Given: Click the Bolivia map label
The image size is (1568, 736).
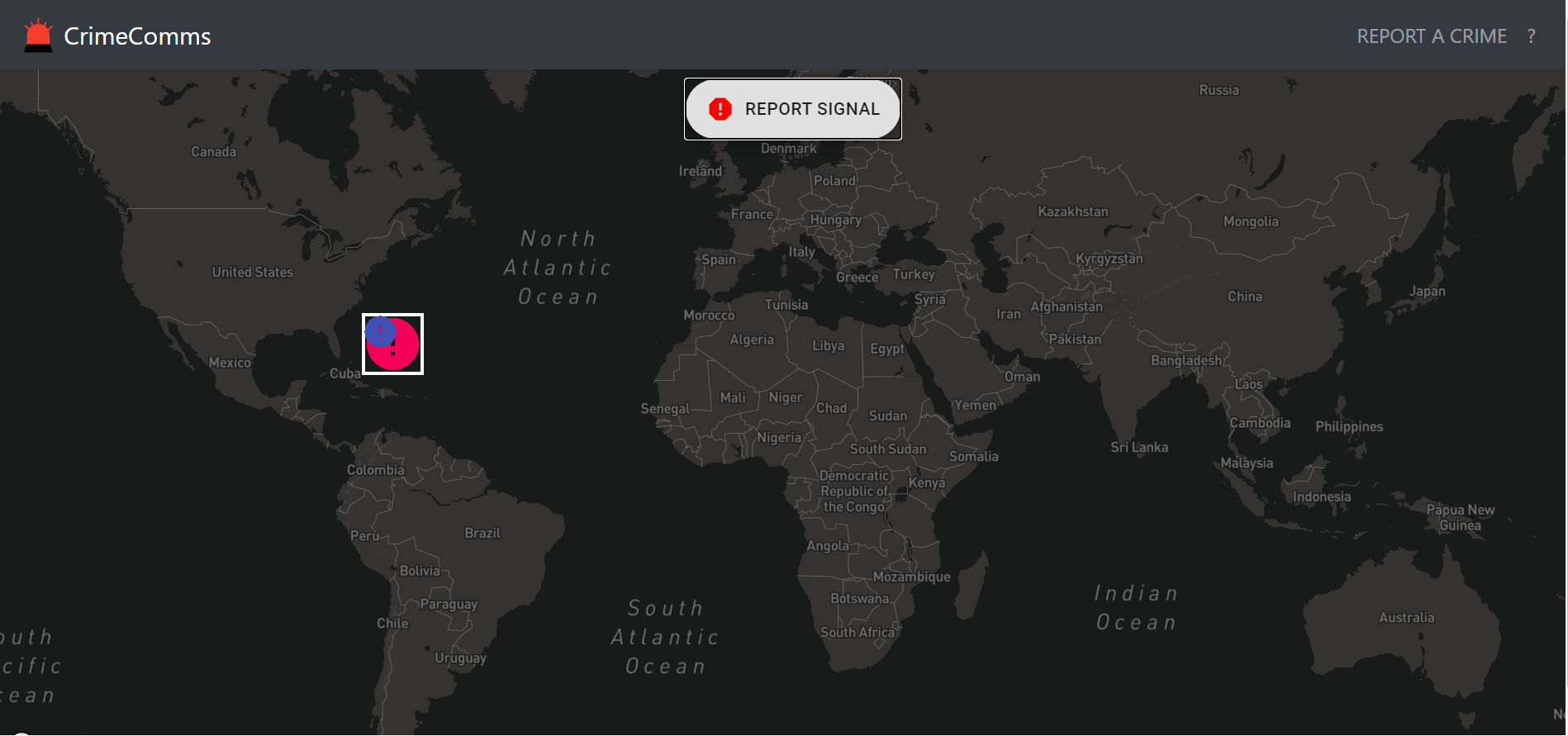Looking at the screenshot, I should pyautogui.click(x=420, y=570).
